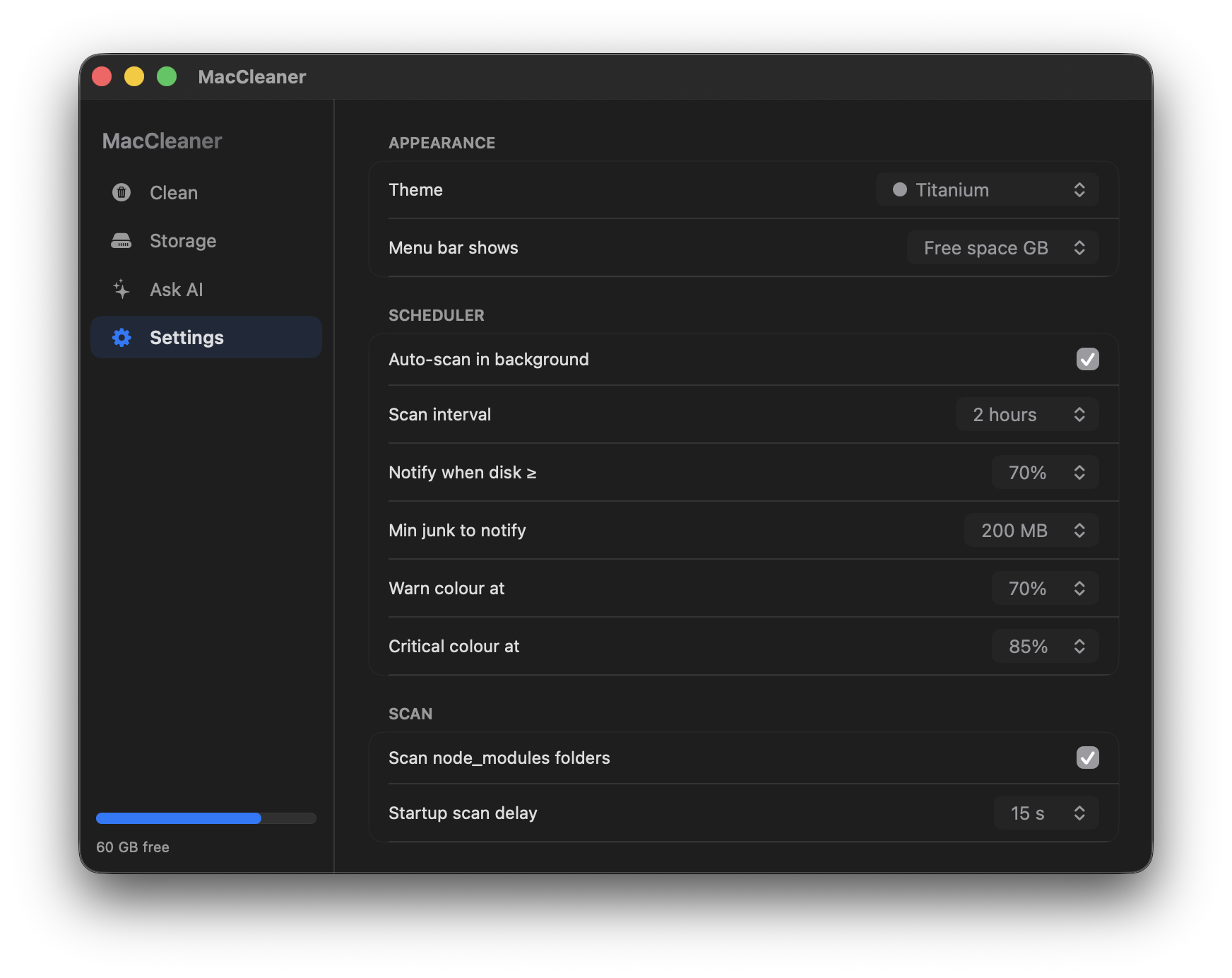
Task: Click the disk usage progress bar
Action: pos(206,818)
